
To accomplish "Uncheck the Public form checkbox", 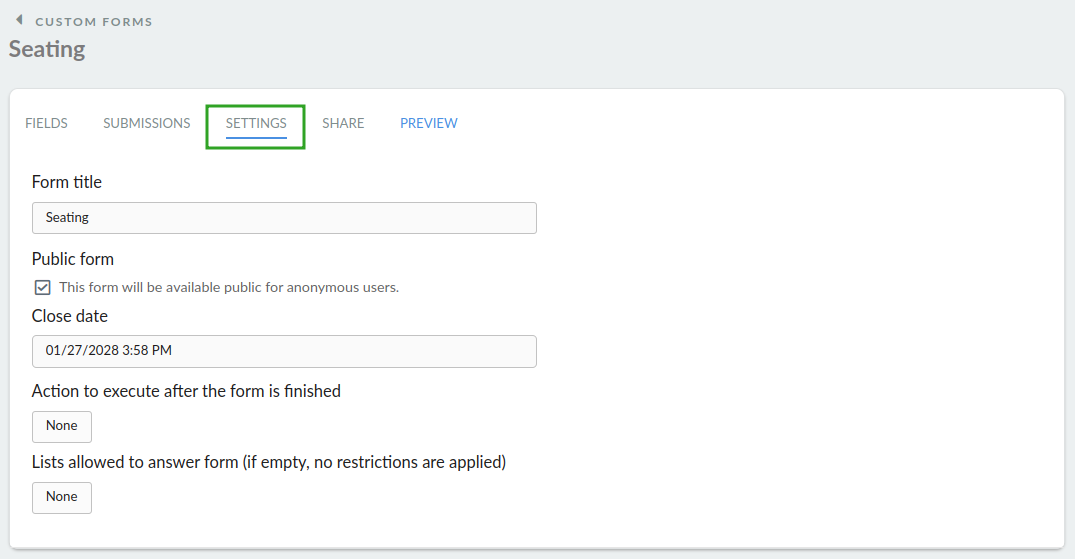I will [43, 287].
